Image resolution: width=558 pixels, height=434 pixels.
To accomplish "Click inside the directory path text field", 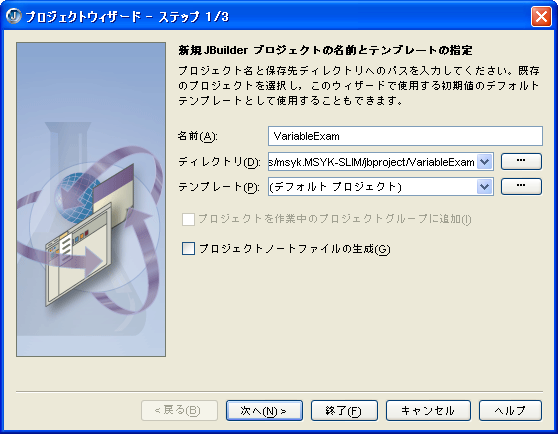I will tap(372, 162).
